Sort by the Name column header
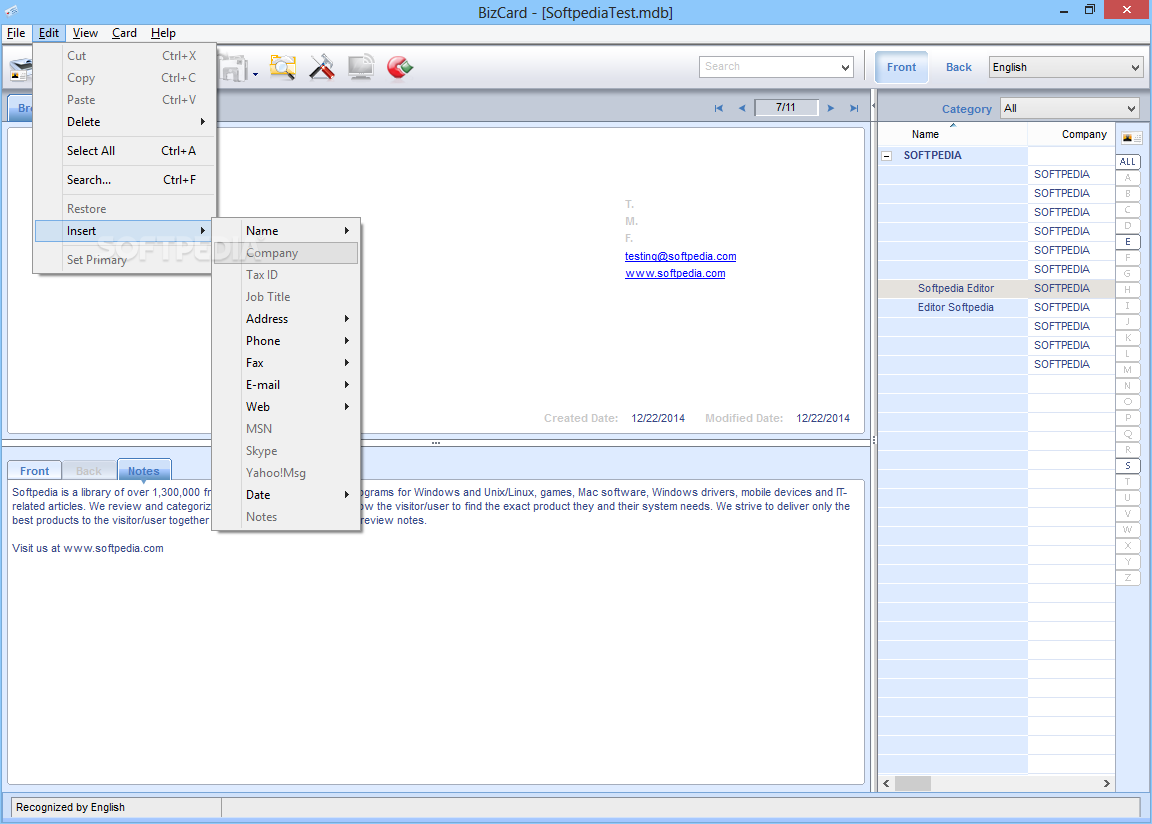Image resolution: width=1152 pixels, height=824 pixels. (x=953, y=134)
